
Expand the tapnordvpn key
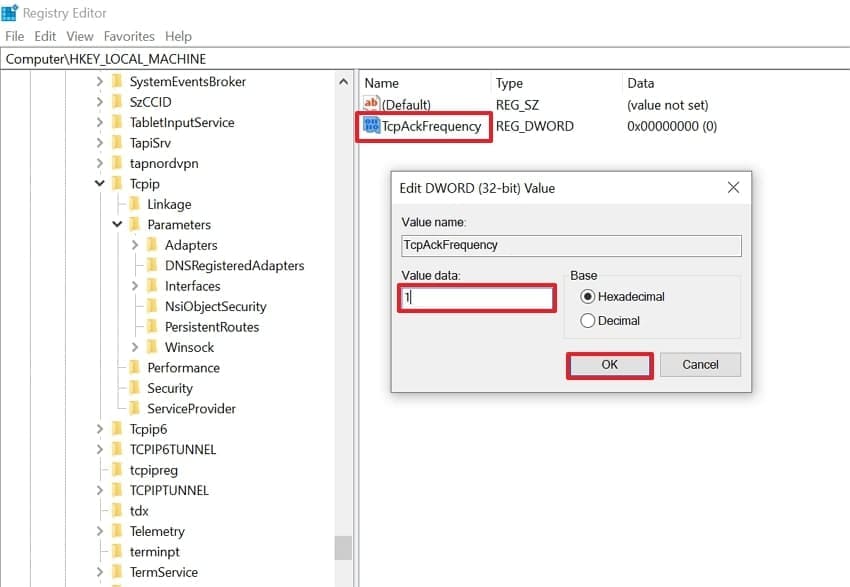[99, 163]
